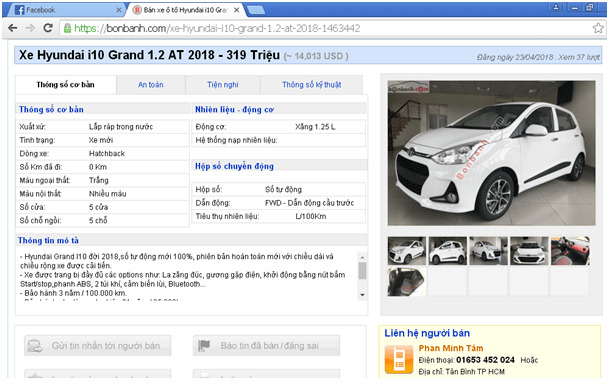Click the description scroll up arrow
The image size is (609, 384).
point(362,257)
